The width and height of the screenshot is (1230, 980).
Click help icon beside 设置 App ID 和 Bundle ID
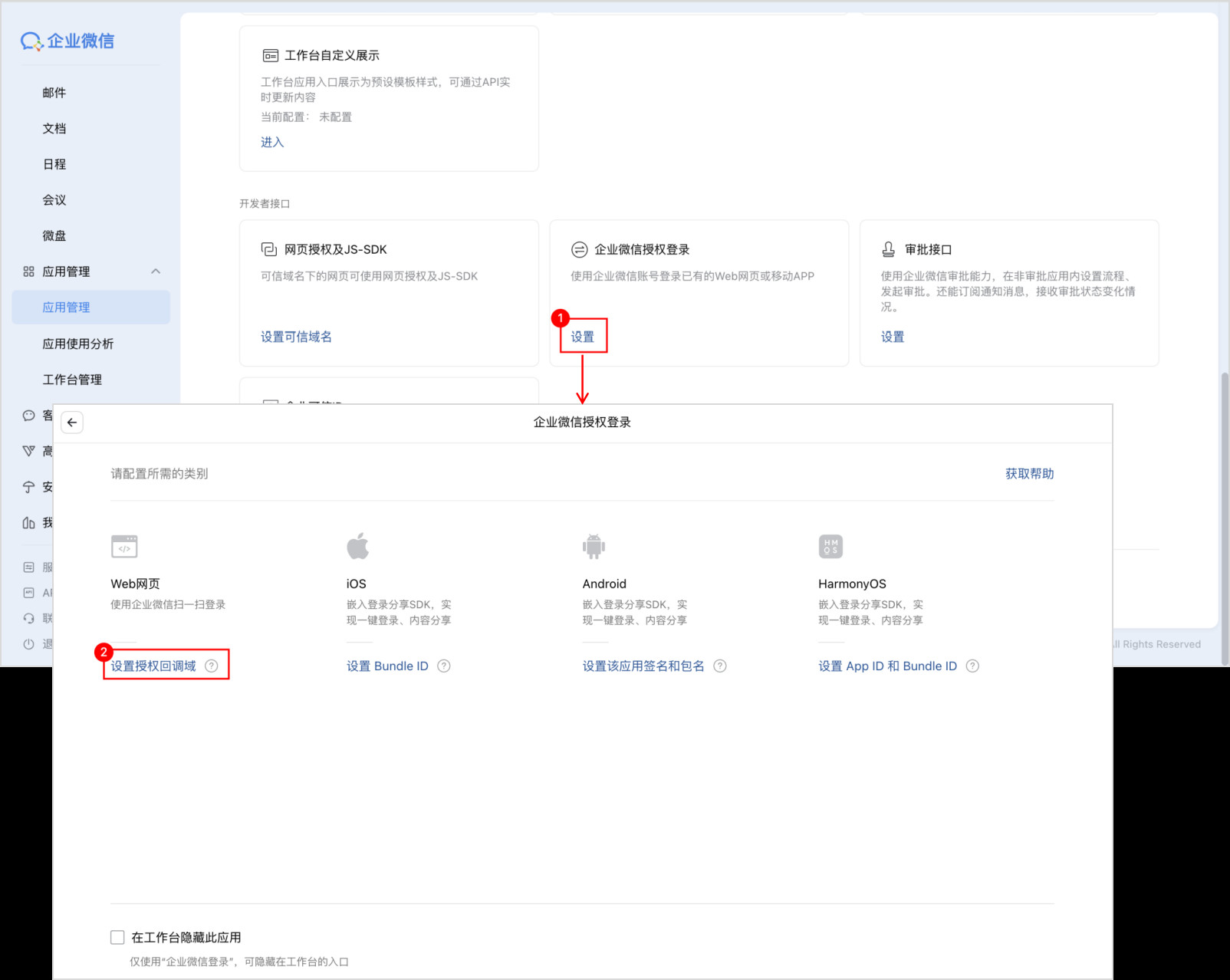[972, 666]
